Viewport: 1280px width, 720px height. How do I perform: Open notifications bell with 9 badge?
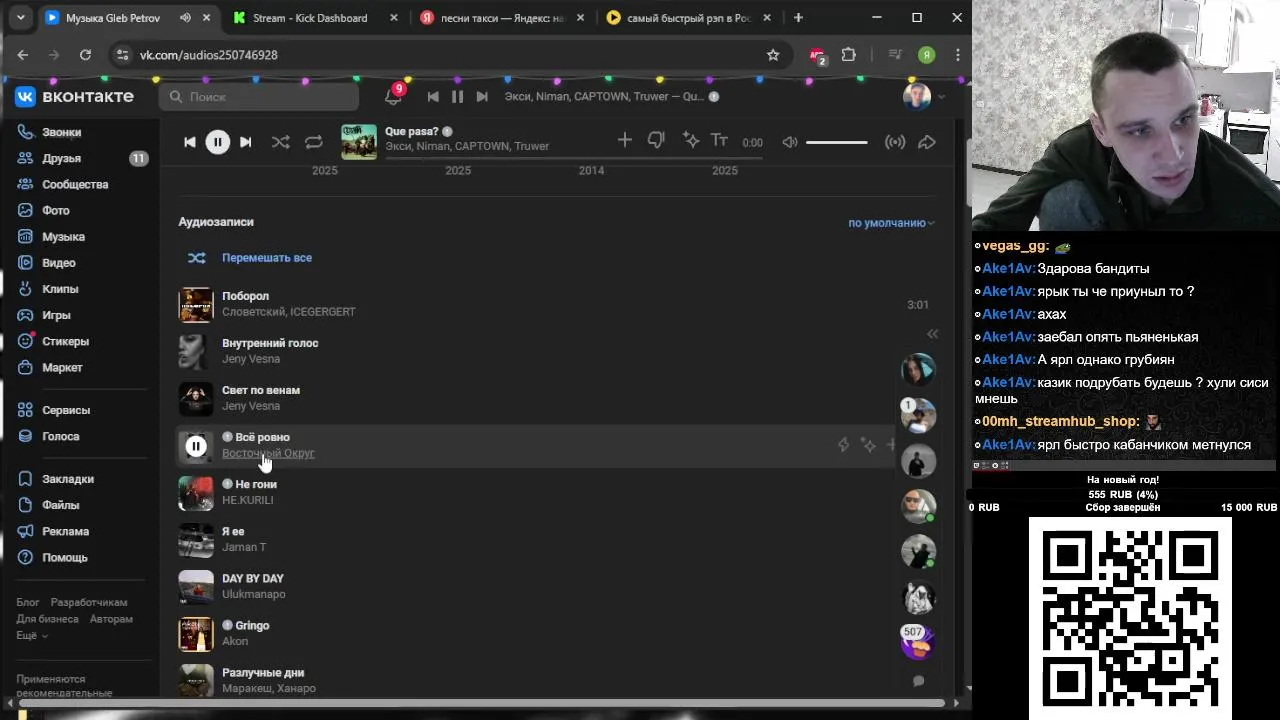pyautogui.click(x=393, y=96)
